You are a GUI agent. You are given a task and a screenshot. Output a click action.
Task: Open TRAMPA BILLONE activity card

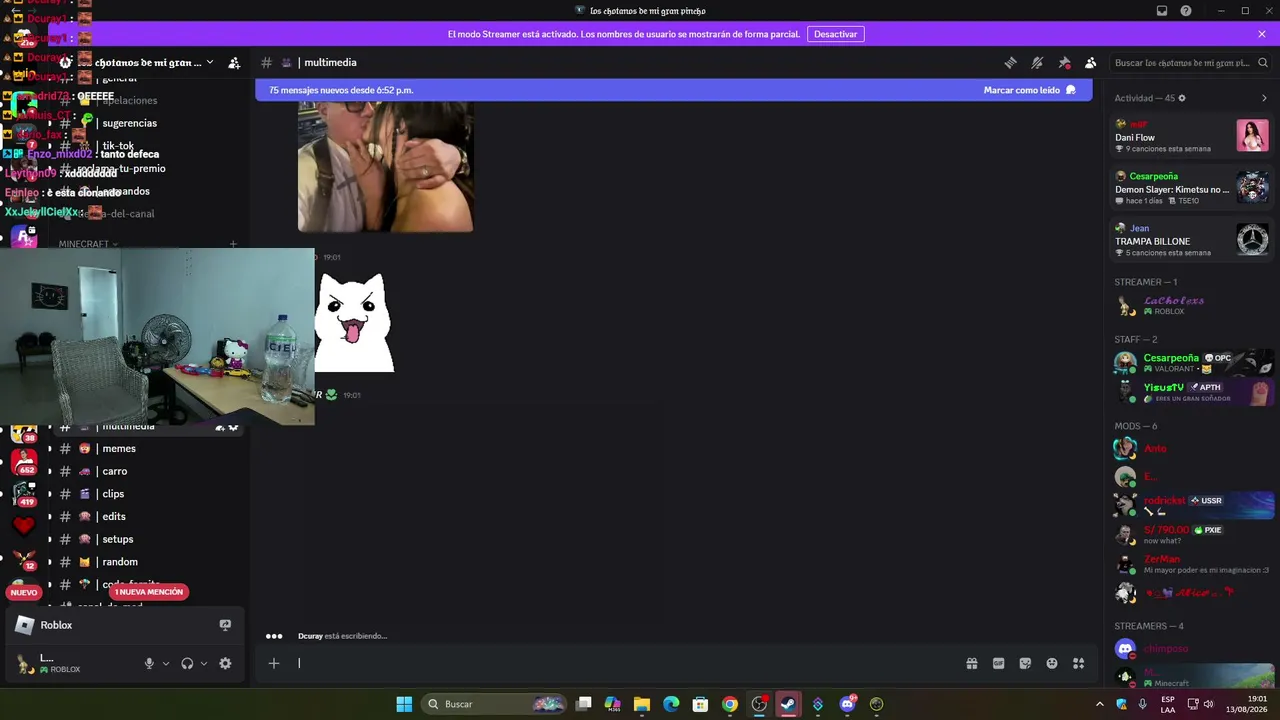pos(1191,240)
